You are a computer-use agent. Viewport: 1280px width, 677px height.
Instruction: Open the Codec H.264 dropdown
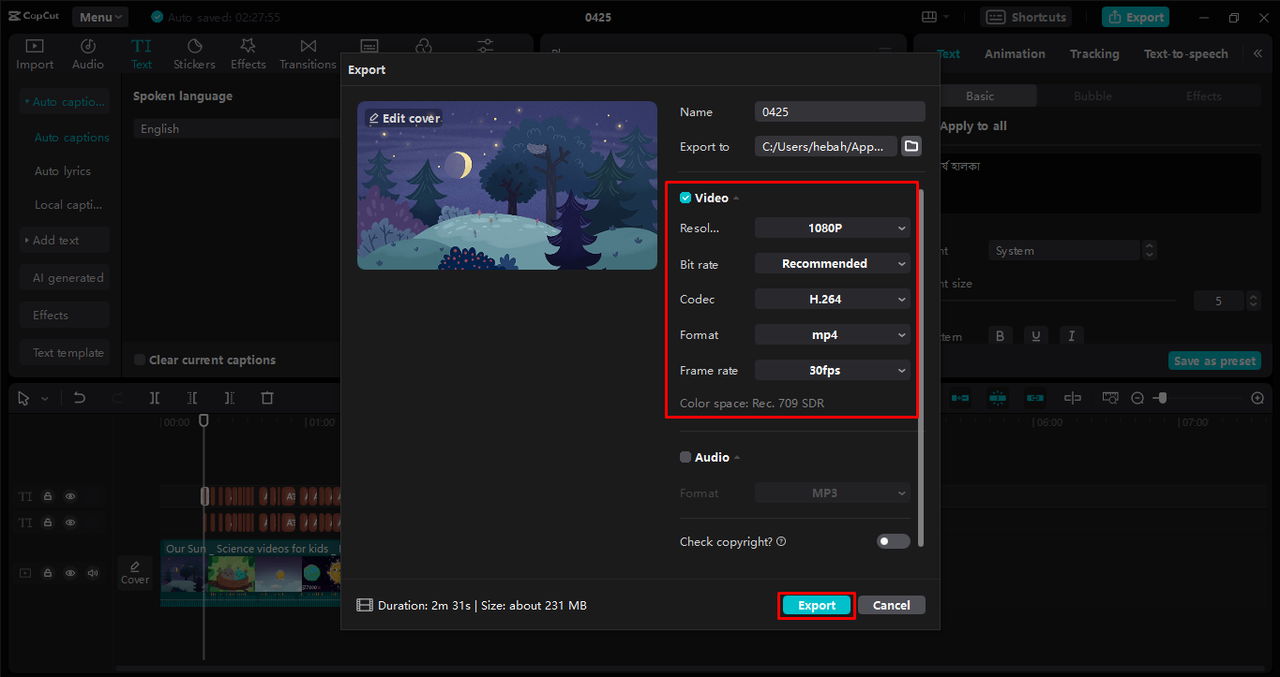pos(832,299)
